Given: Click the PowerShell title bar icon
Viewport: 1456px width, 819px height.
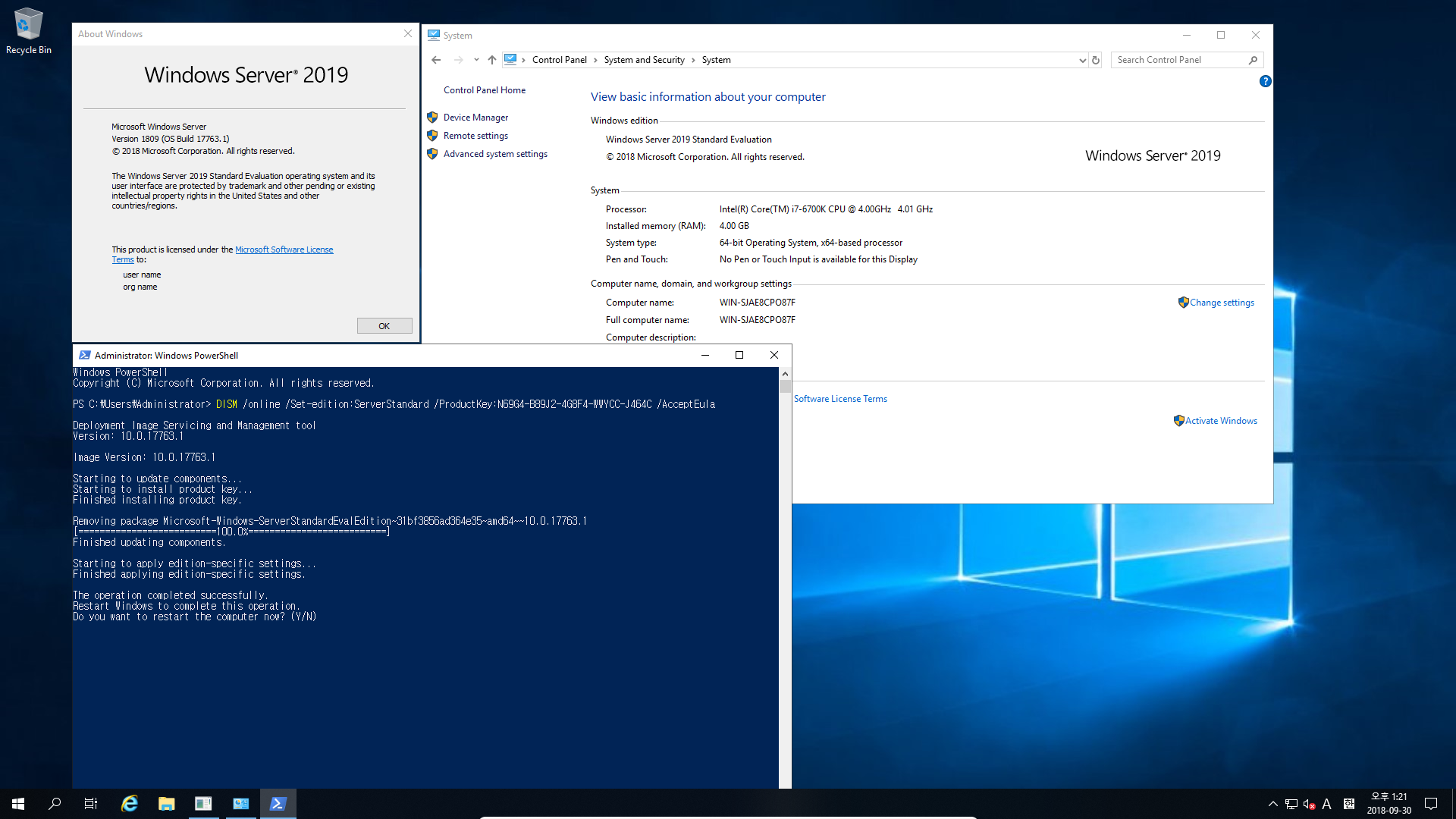Looking at the screenshot, I should click(85, 355).
